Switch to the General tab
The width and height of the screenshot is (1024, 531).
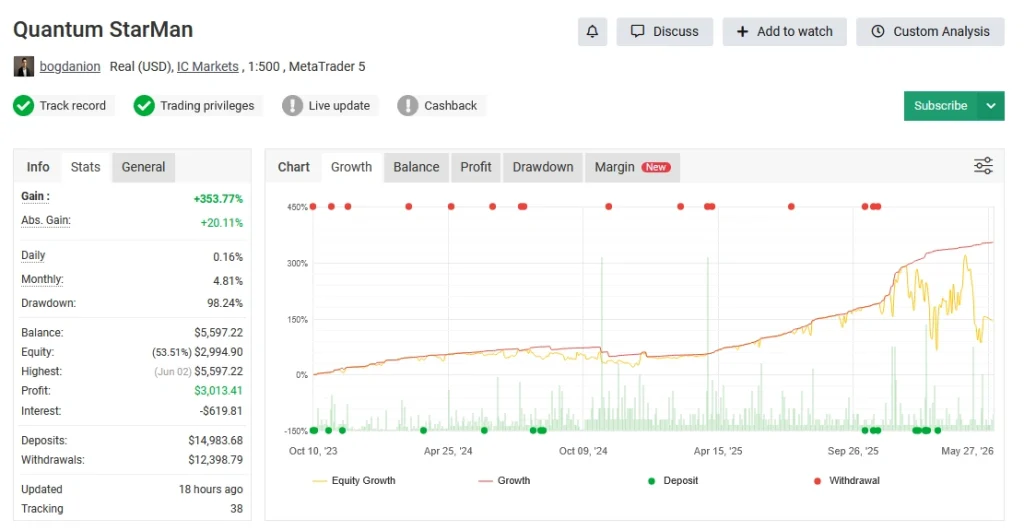click(x=143, y=167)
